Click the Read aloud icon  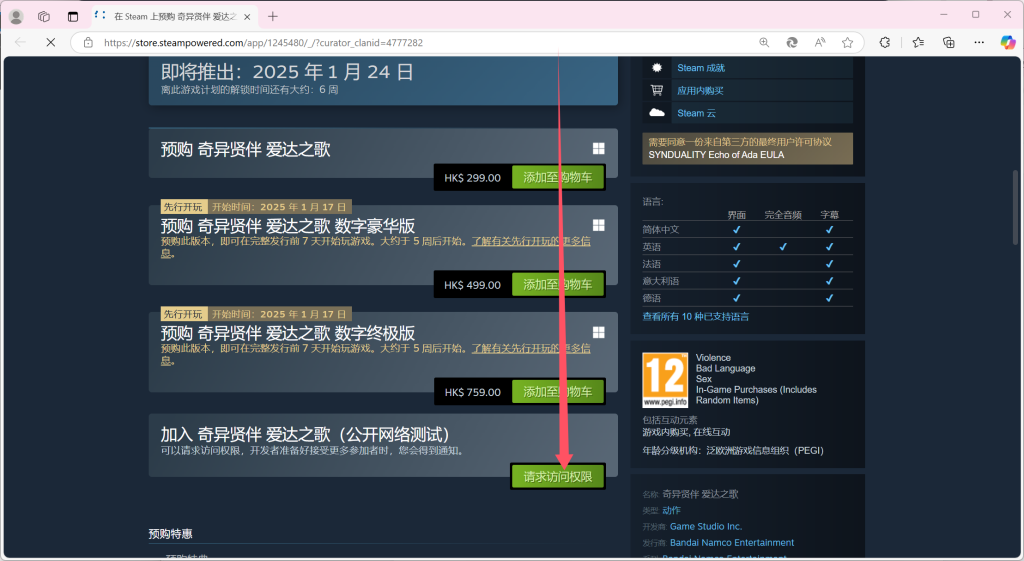[820, 42]
